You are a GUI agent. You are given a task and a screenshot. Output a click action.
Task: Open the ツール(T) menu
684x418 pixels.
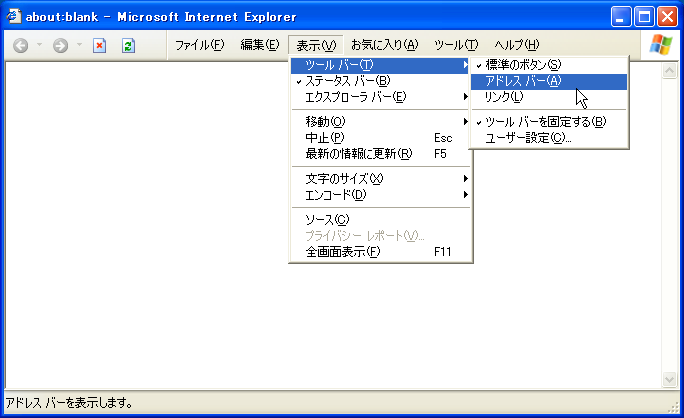click(x=456, y=45)
